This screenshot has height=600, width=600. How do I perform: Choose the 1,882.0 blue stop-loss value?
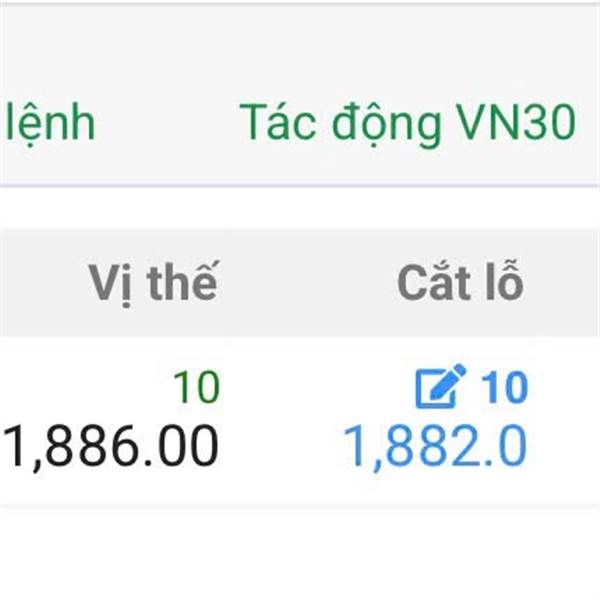coord(435,446)
